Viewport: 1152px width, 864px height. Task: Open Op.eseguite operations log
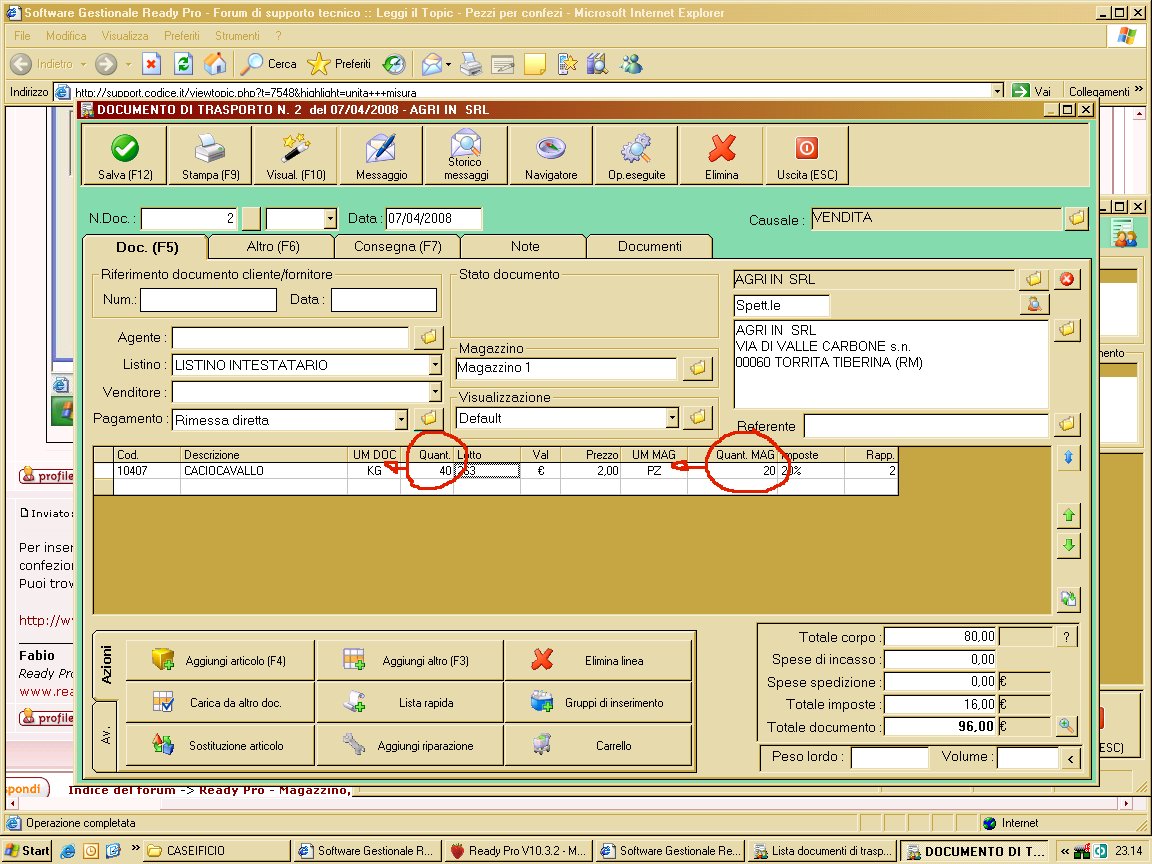tap(636, 156)
